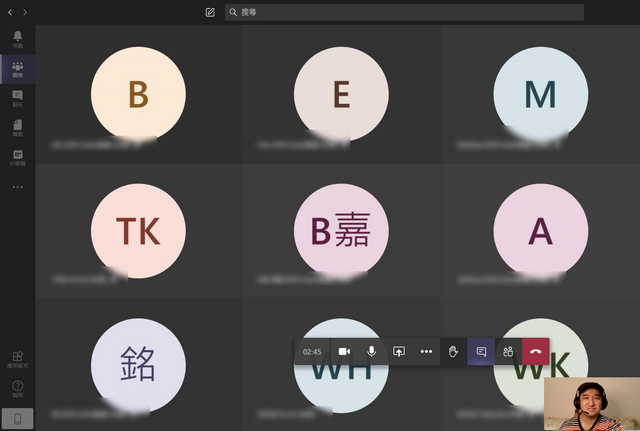Show the participants list
Image resolution: width=640 pixels, height=431 pixels.
click(508, 352)
